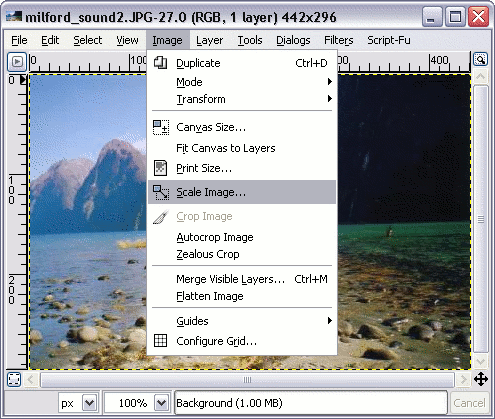Open the Transform submenu
Viewport: 495px width, 419px height.
[242, 99]
